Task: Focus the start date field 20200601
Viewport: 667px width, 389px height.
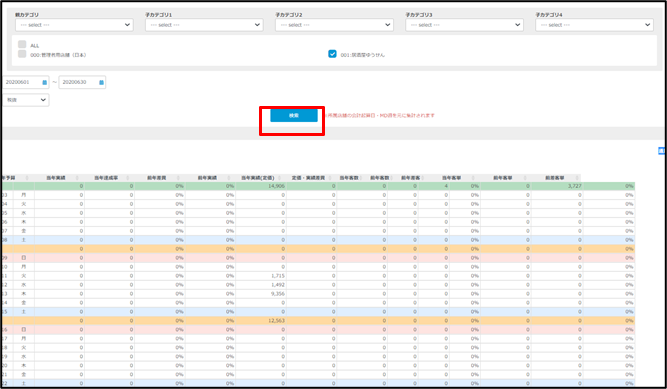Action: (x=26, y=82)
